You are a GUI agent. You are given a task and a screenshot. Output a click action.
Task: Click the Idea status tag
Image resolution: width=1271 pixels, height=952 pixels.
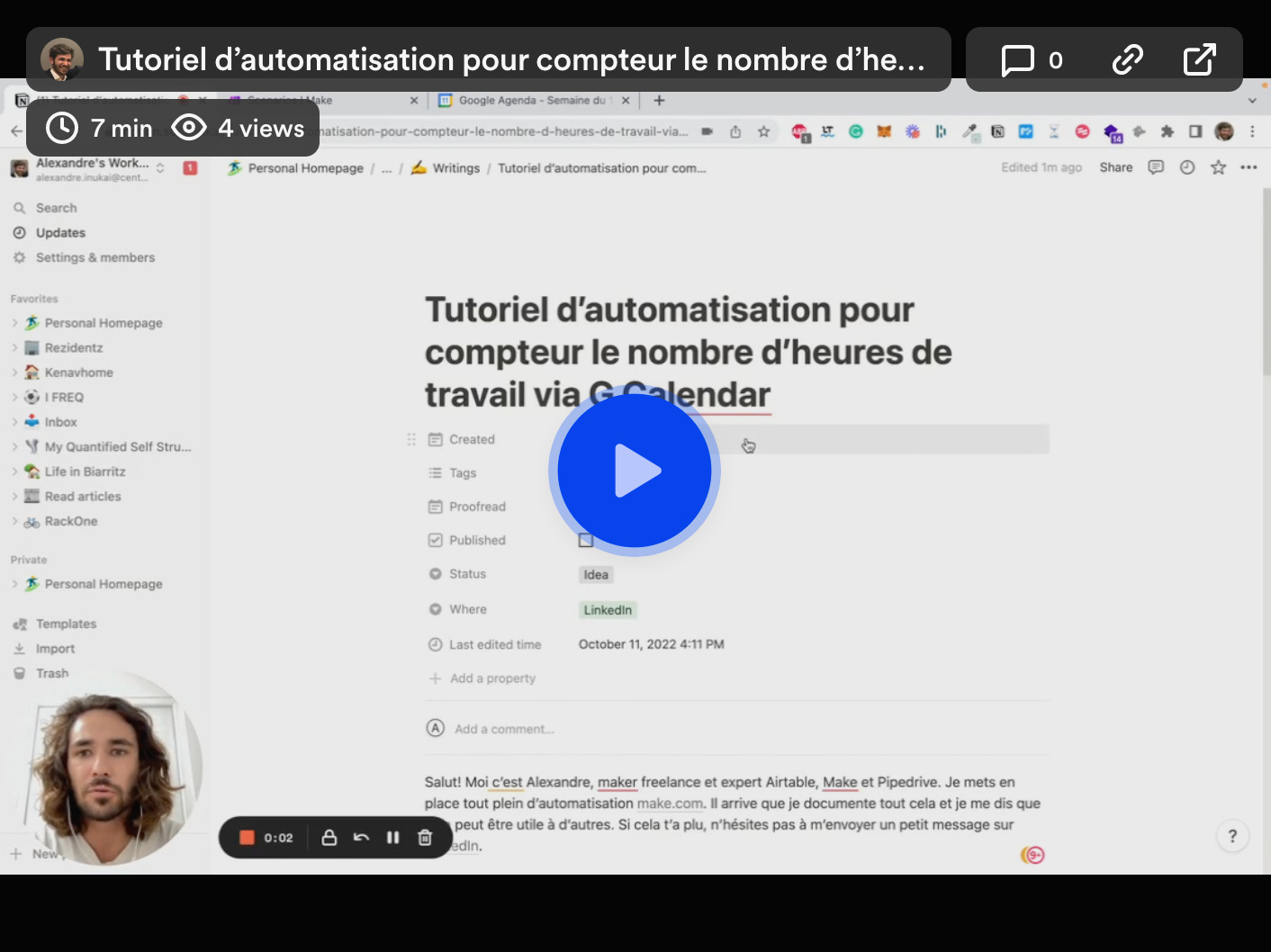coord(596,575)
